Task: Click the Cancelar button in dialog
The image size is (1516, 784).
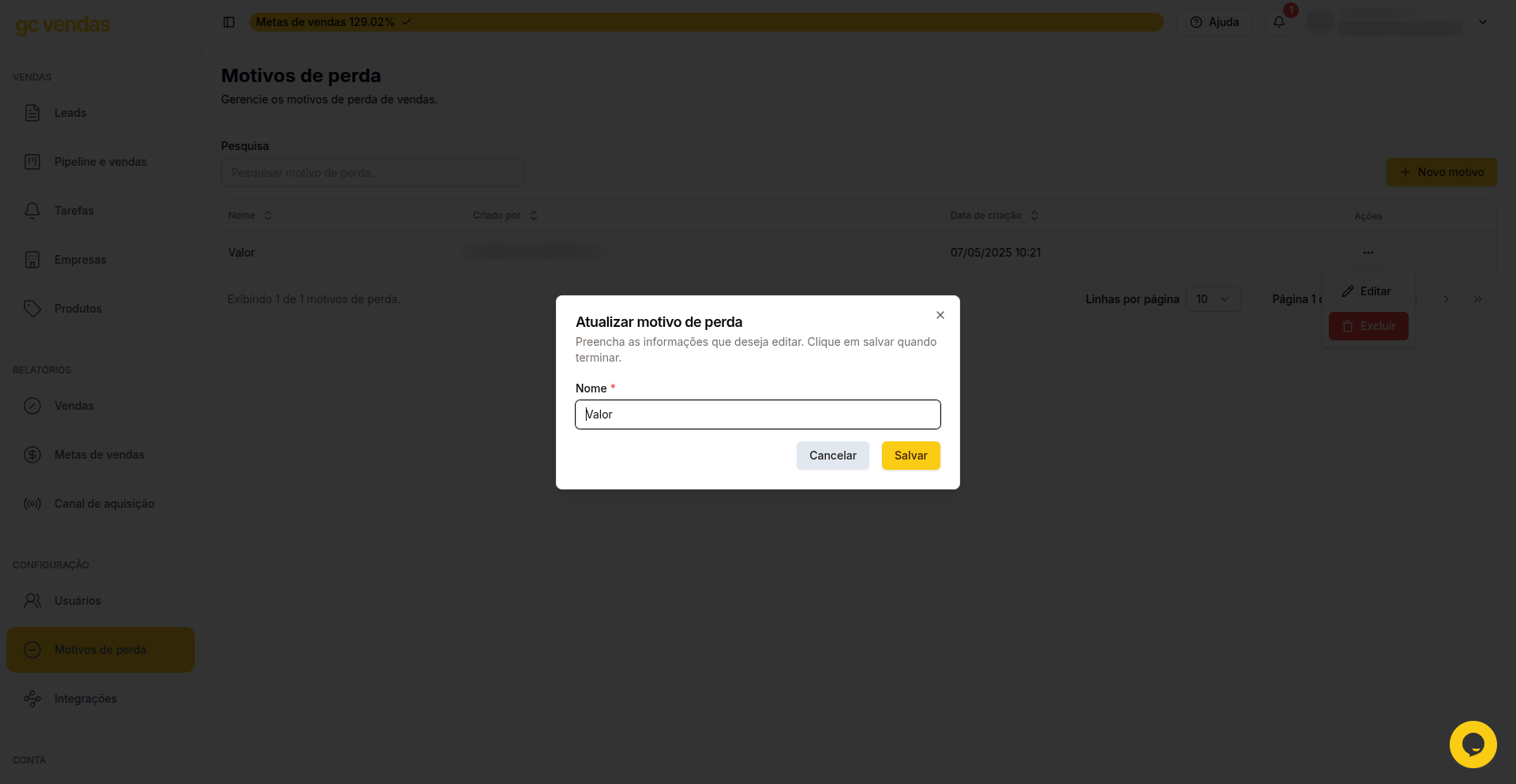Action: pyautogui.click(x=833, y=456)
